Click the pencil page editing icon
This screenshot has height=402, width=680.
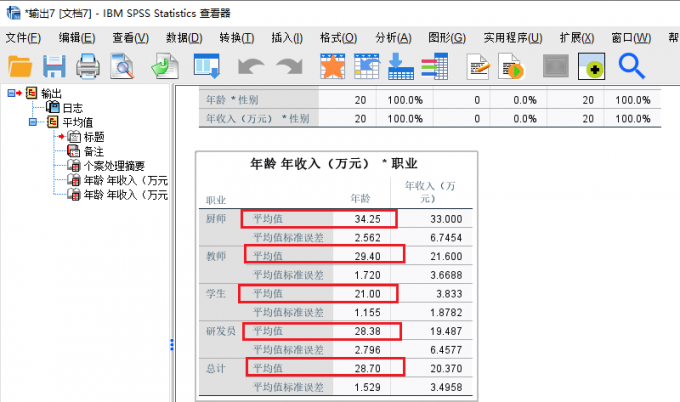[479, 66]
